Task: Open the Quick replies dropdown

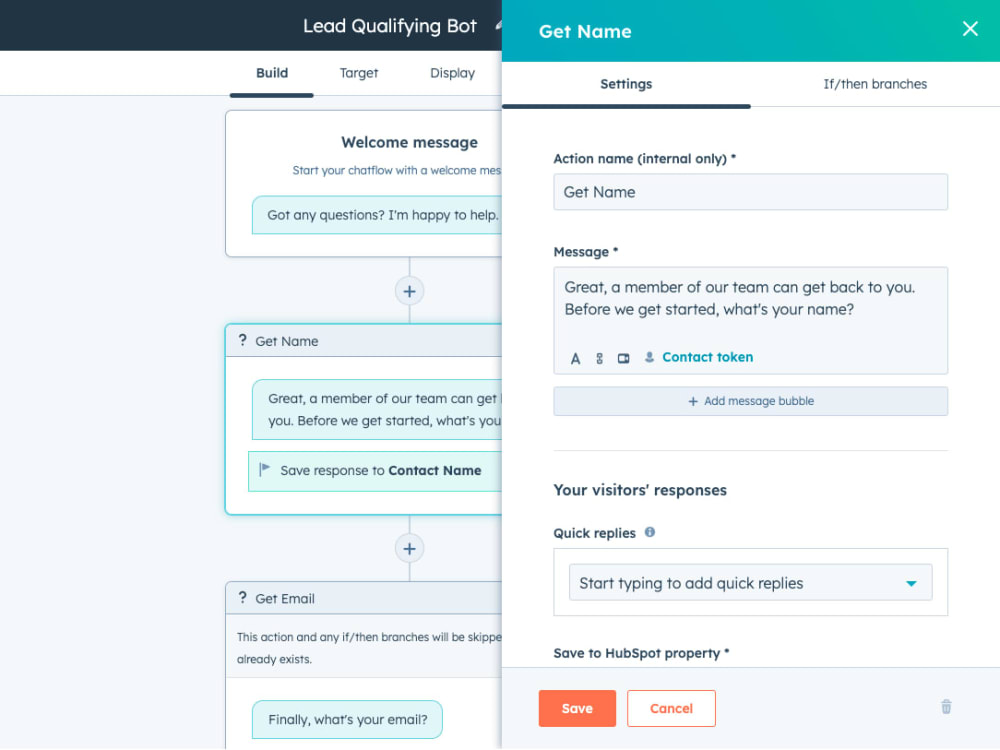Action: point(750,582)
